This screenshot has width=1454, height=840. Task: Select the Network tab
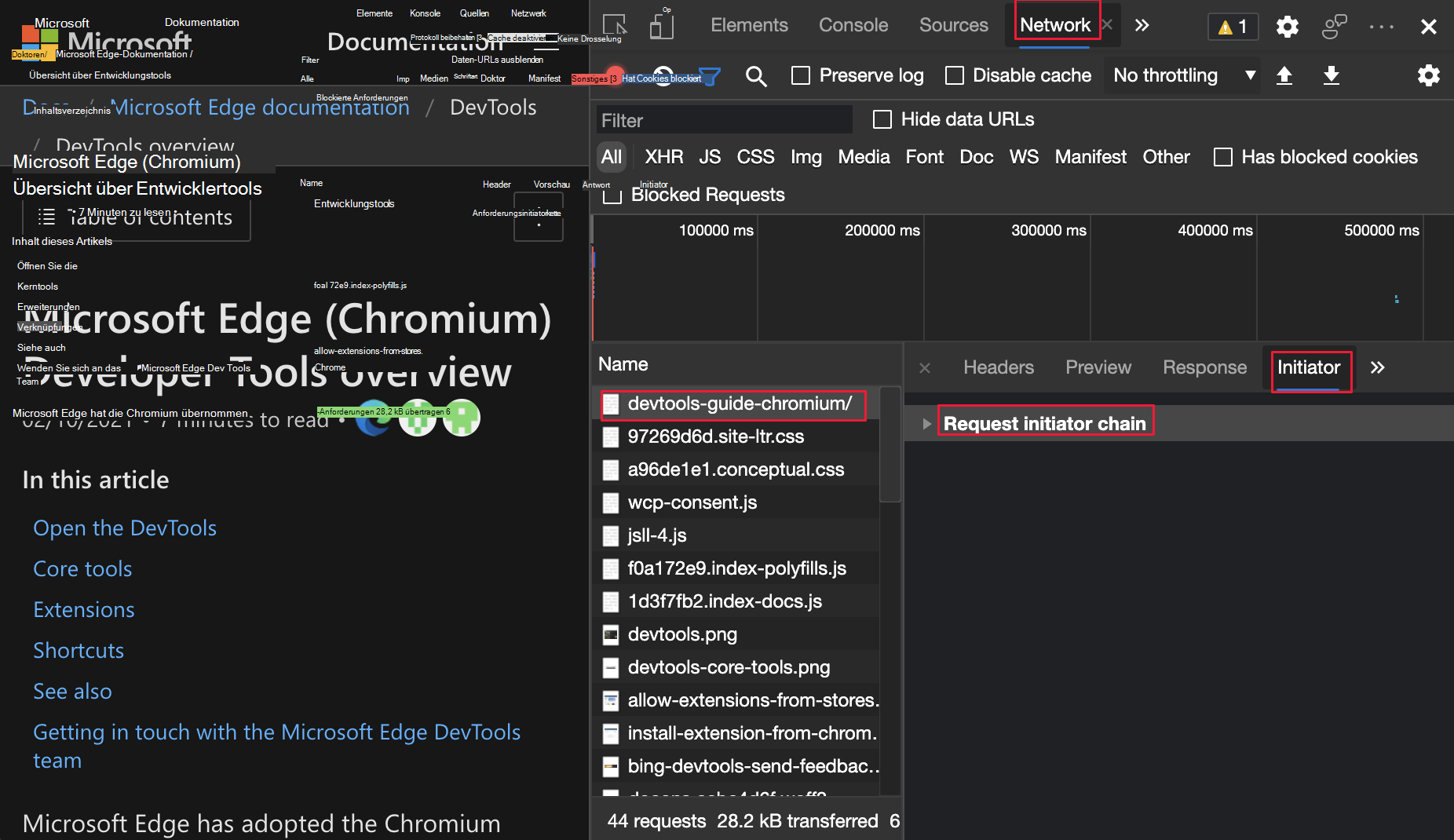tap(1055, 25)
